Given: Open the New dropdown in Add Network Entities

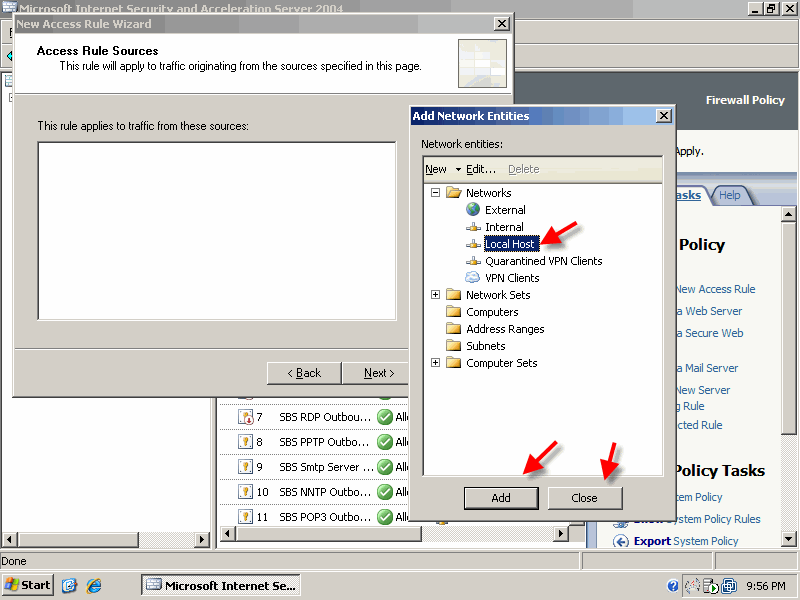Looking at the screenshot, I should pos(443,169).
